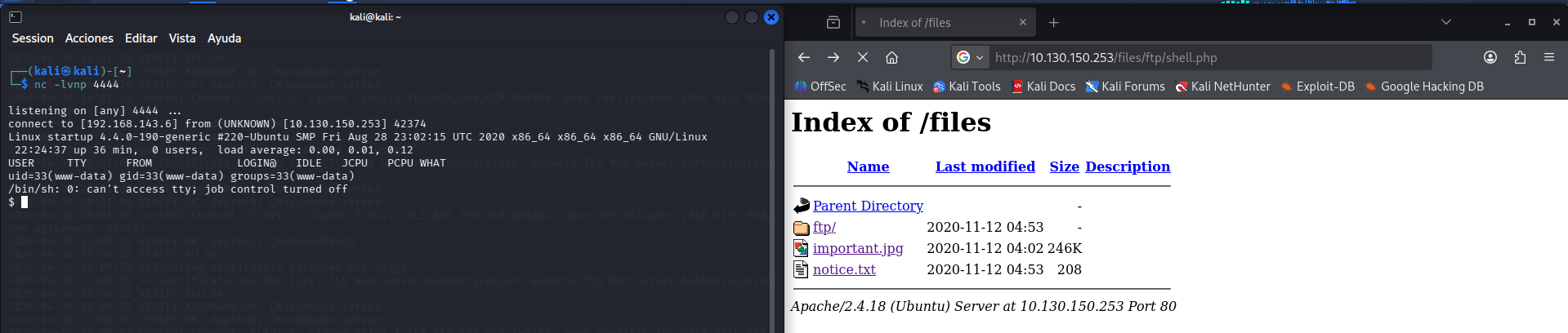
Task: Open the Ayuda menu in terminal
Action: point(224,38)
